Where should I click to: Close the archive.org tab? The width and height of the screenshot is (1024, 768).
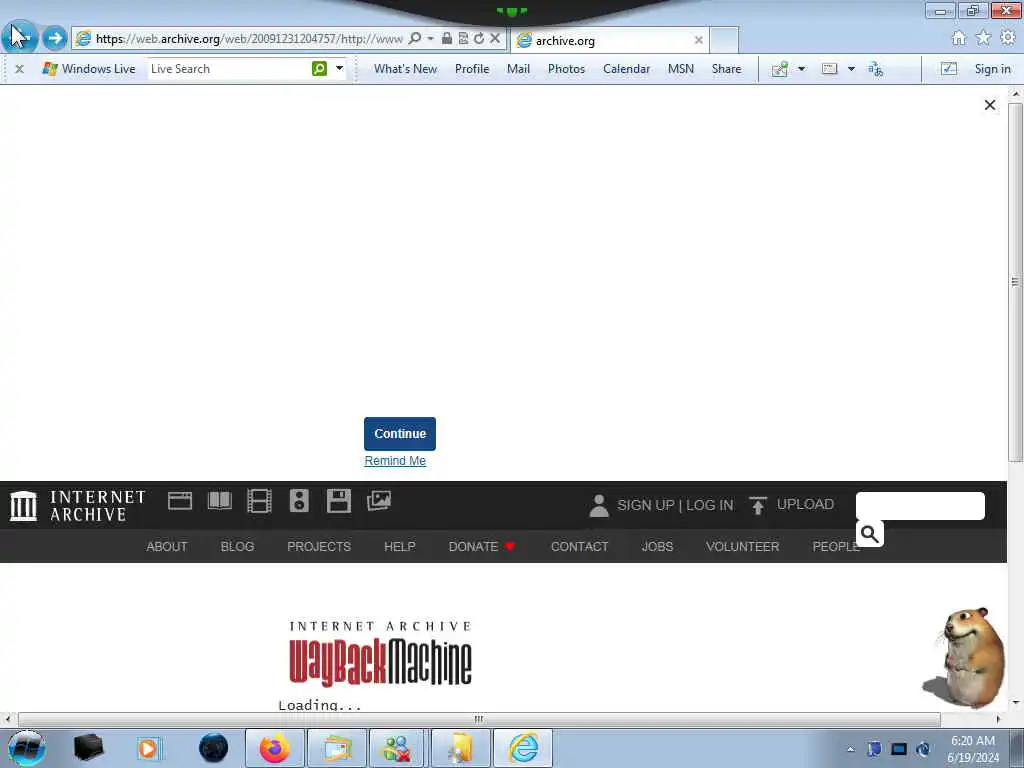(x=698, y=40)
